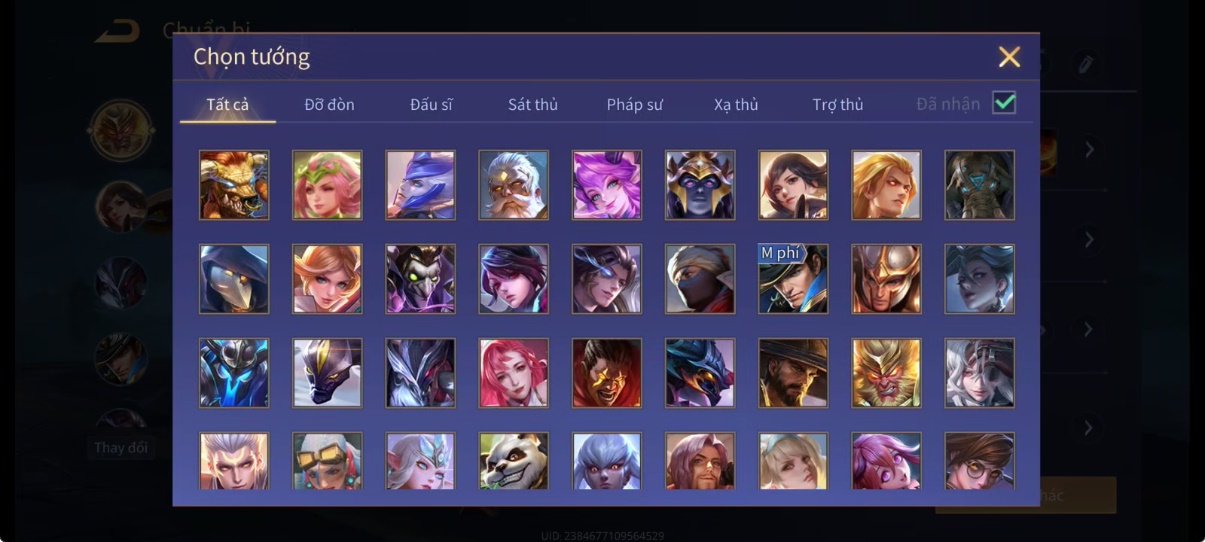Choose the pink-haired girl in third row

click(x=513, y=373)
